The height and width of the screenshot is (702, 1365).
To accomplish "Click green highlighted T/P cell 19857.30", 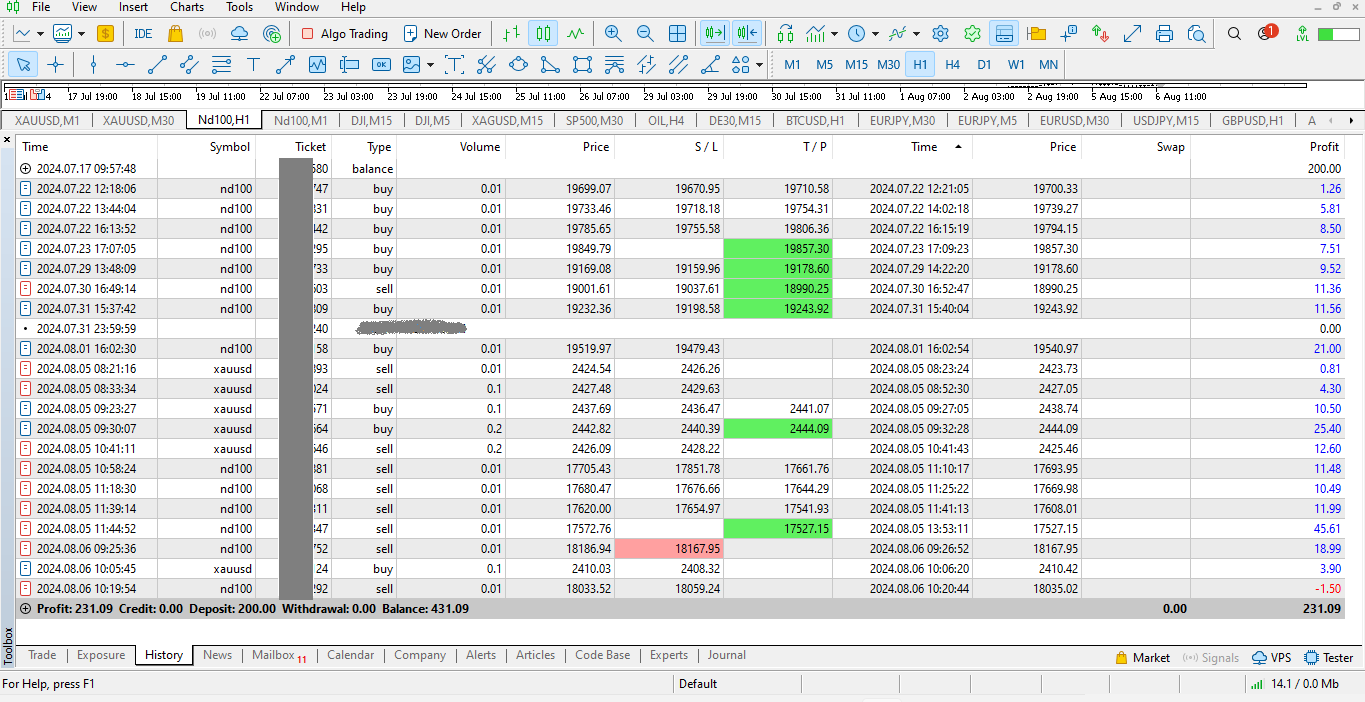I will (x=777, y=249).
